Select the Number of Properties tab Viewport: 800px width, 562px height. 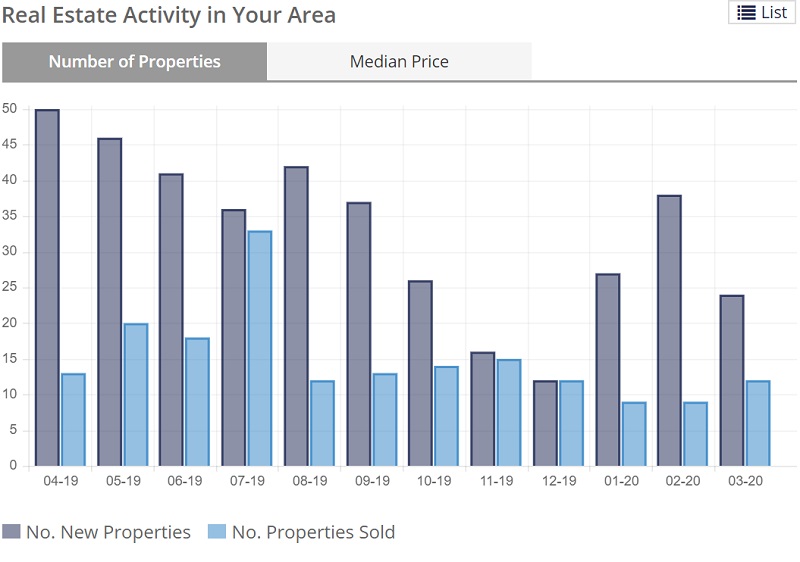coord(134,61)
